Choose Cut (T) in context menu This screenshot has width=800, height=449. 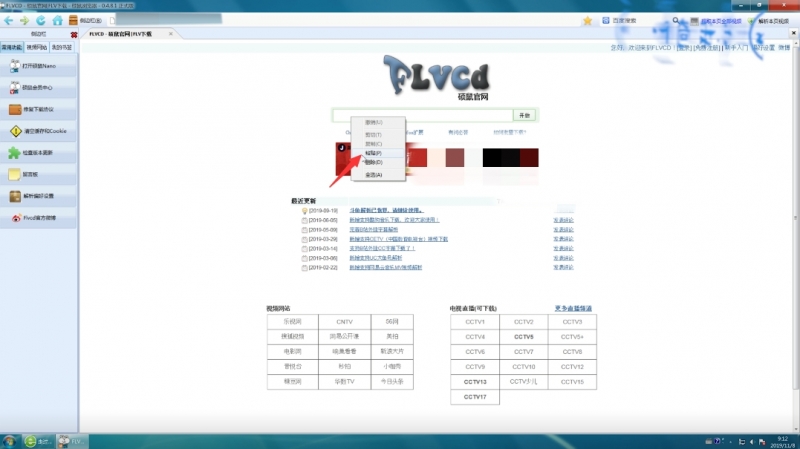378,135
